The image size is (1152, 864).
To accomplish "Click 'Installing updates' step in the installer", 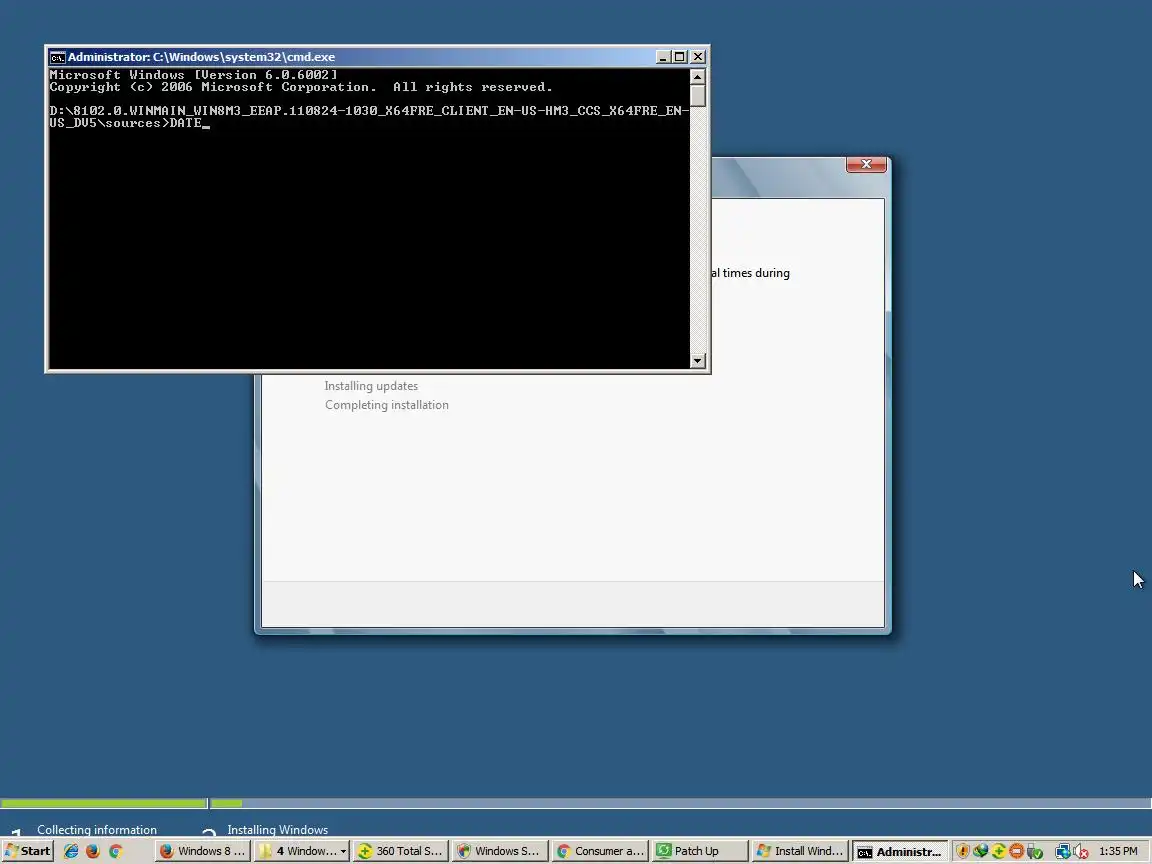I will point(371,386).
